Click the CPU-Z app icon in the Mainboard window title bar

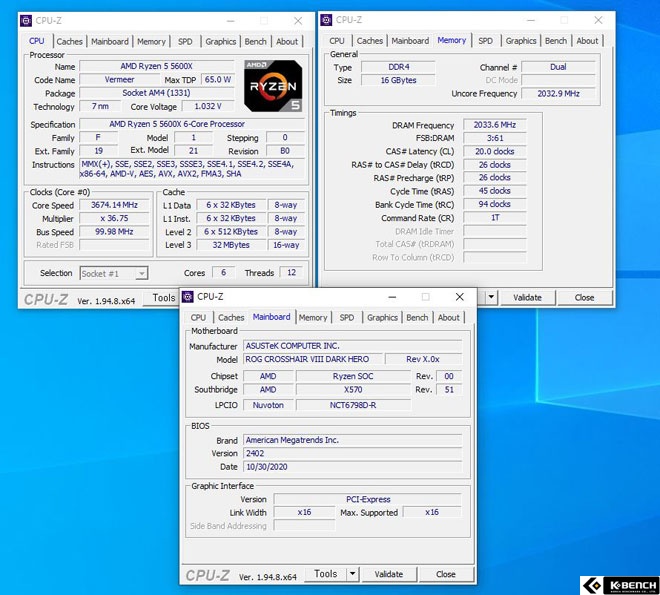pos(188,297)
